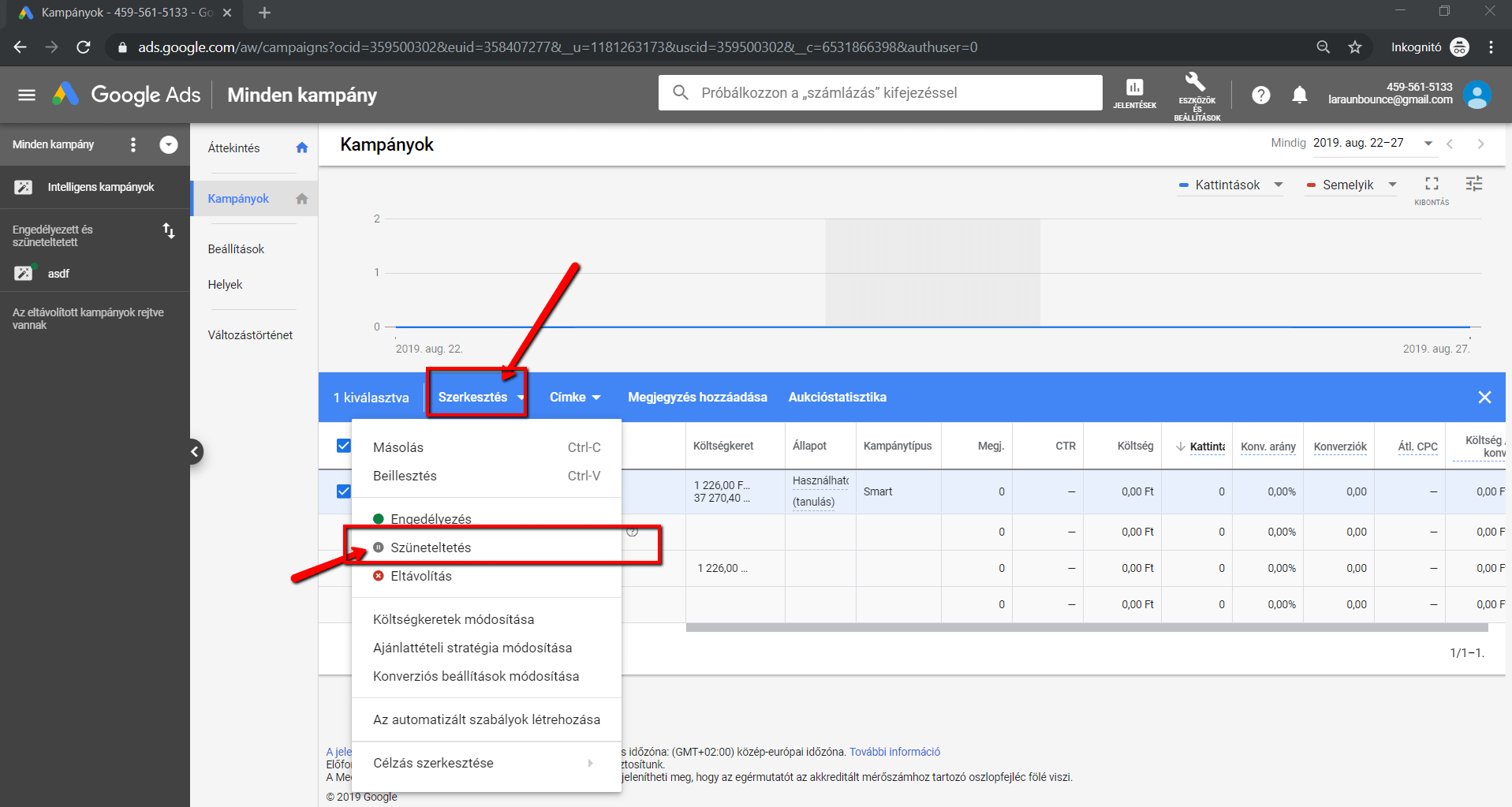The image size is (1512, 807).
Task: Select Ajánlattételi stratégia módosítása
Action: click(486, 648)
